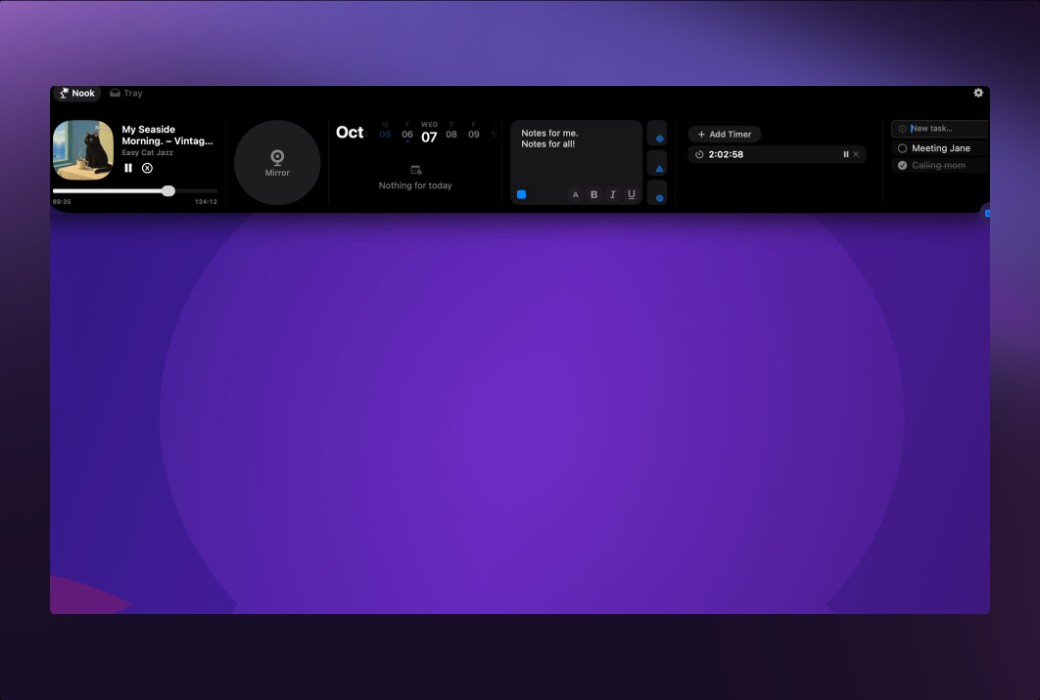1040x700 pixels.
Task: Open Nook settings gear
Action: pyautogui.click(x=978, y=93)
